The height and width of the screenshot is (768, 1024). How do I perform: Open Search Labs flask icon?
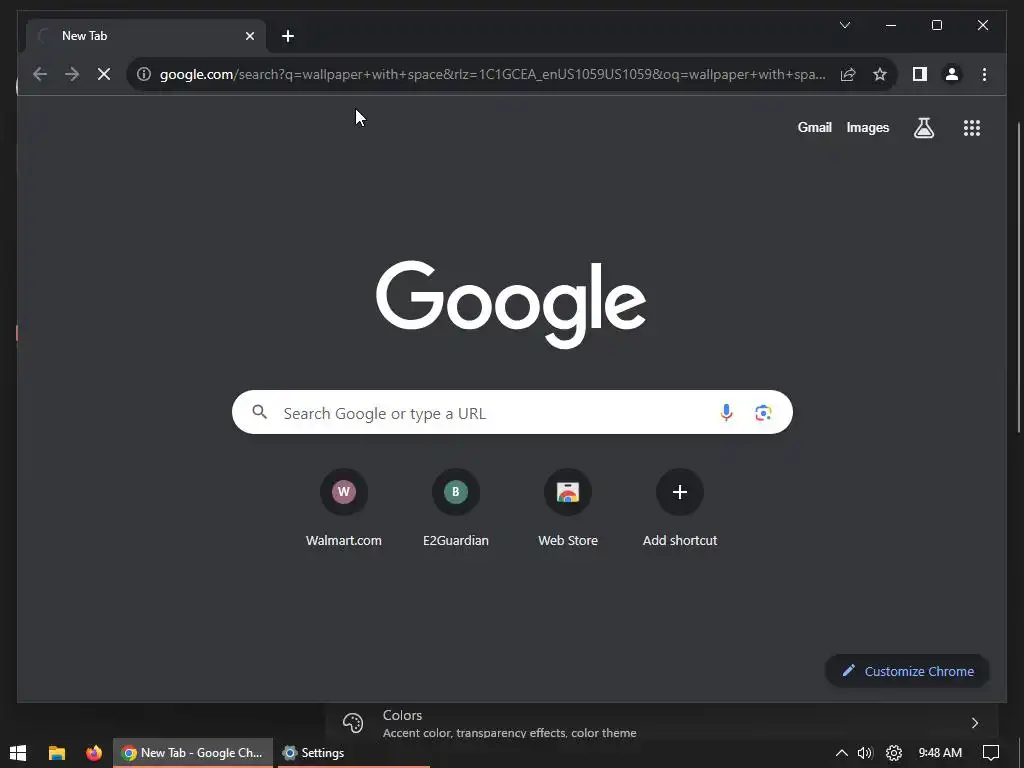tap(923, 128)
